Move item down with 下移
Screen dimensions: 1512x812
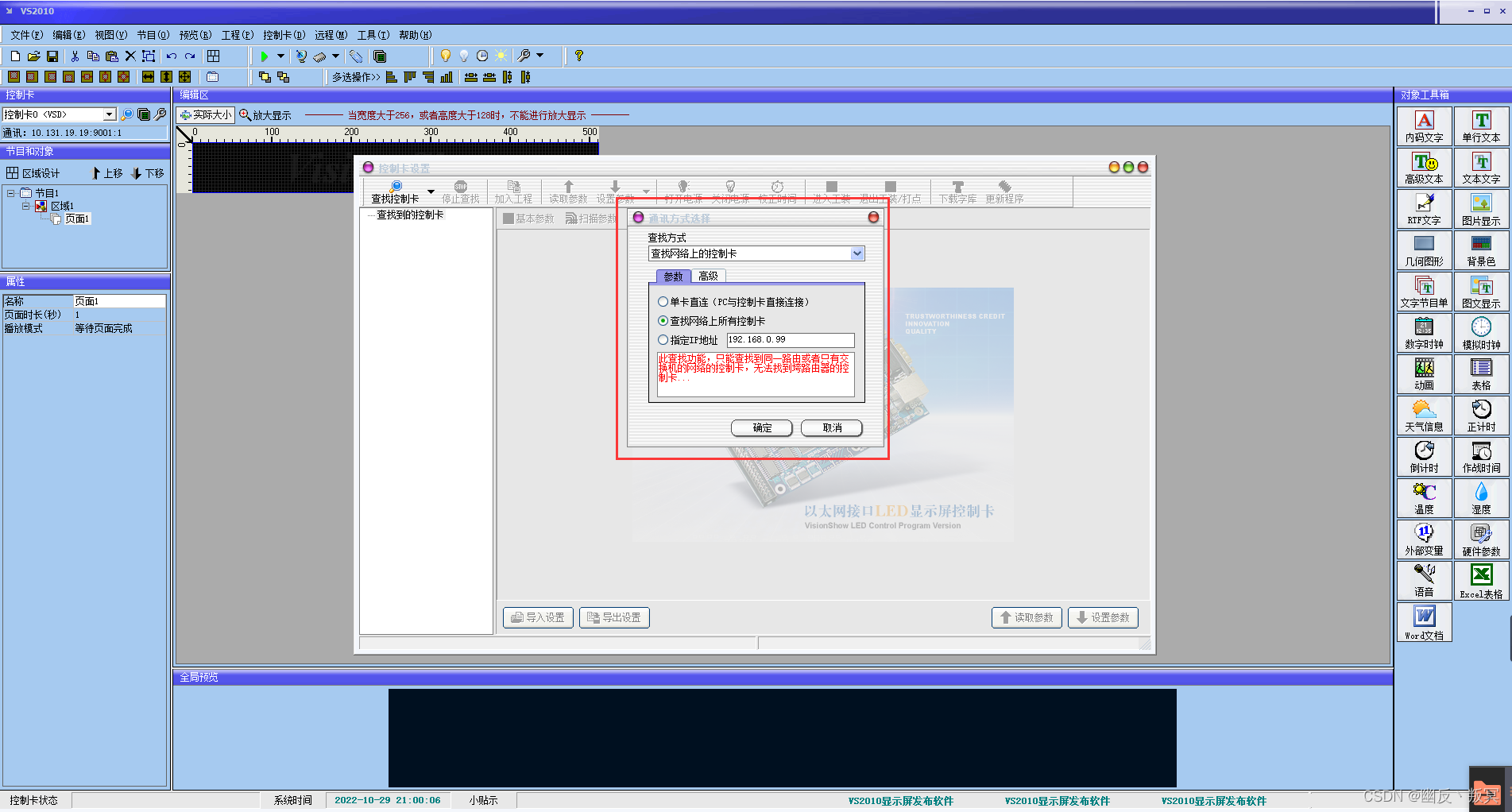point(148,173)
